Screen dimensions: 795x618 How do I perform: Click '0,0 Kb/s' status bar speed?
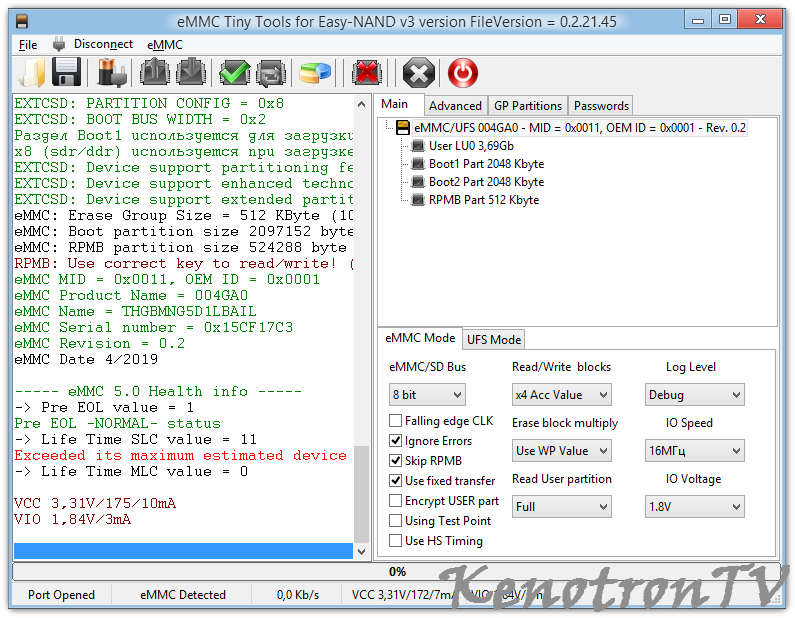click(298, 595)
